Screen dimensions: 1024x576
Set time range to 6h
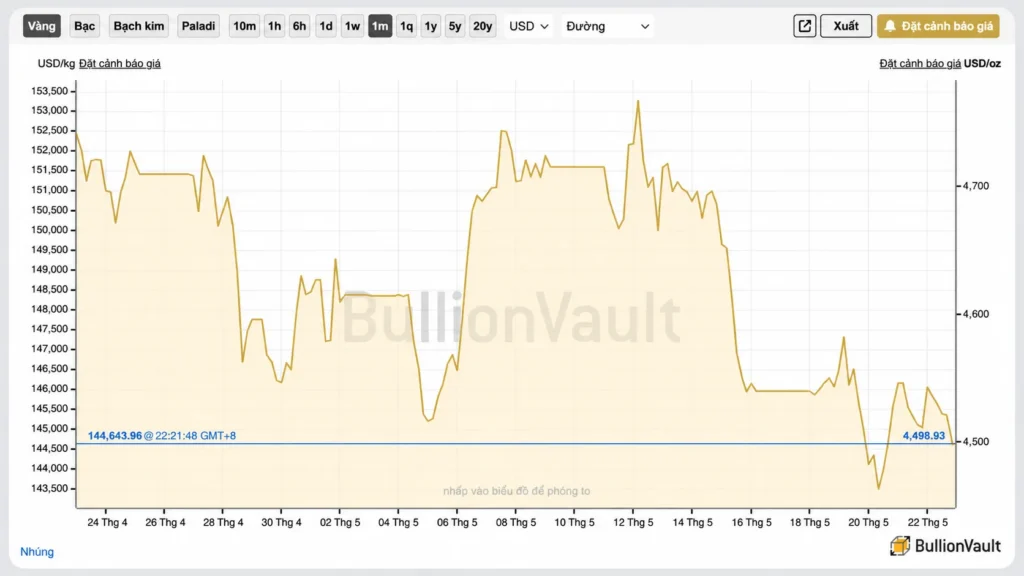point(299,26)
